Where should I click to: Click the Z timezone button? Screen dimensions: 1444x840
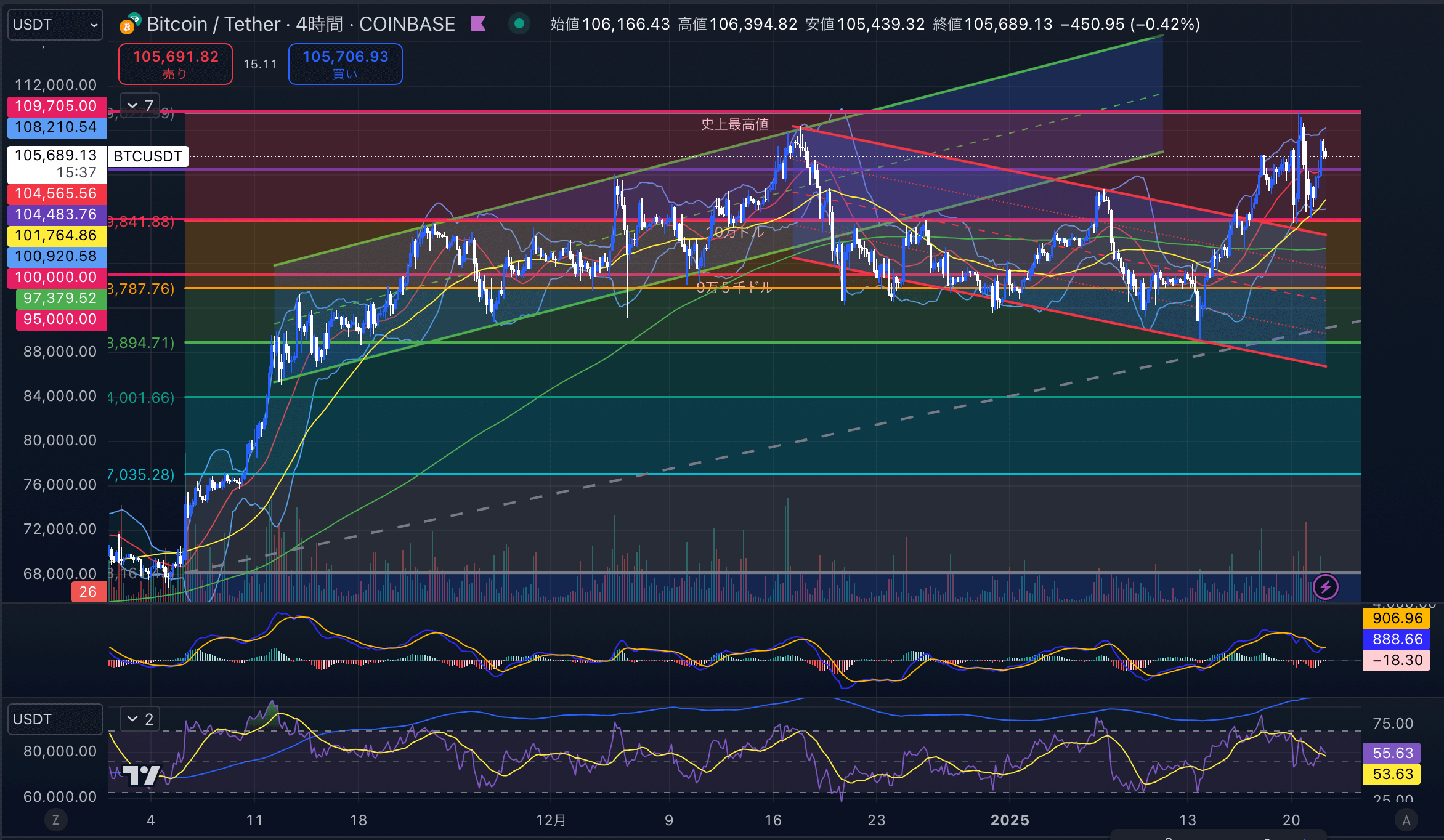55,820
